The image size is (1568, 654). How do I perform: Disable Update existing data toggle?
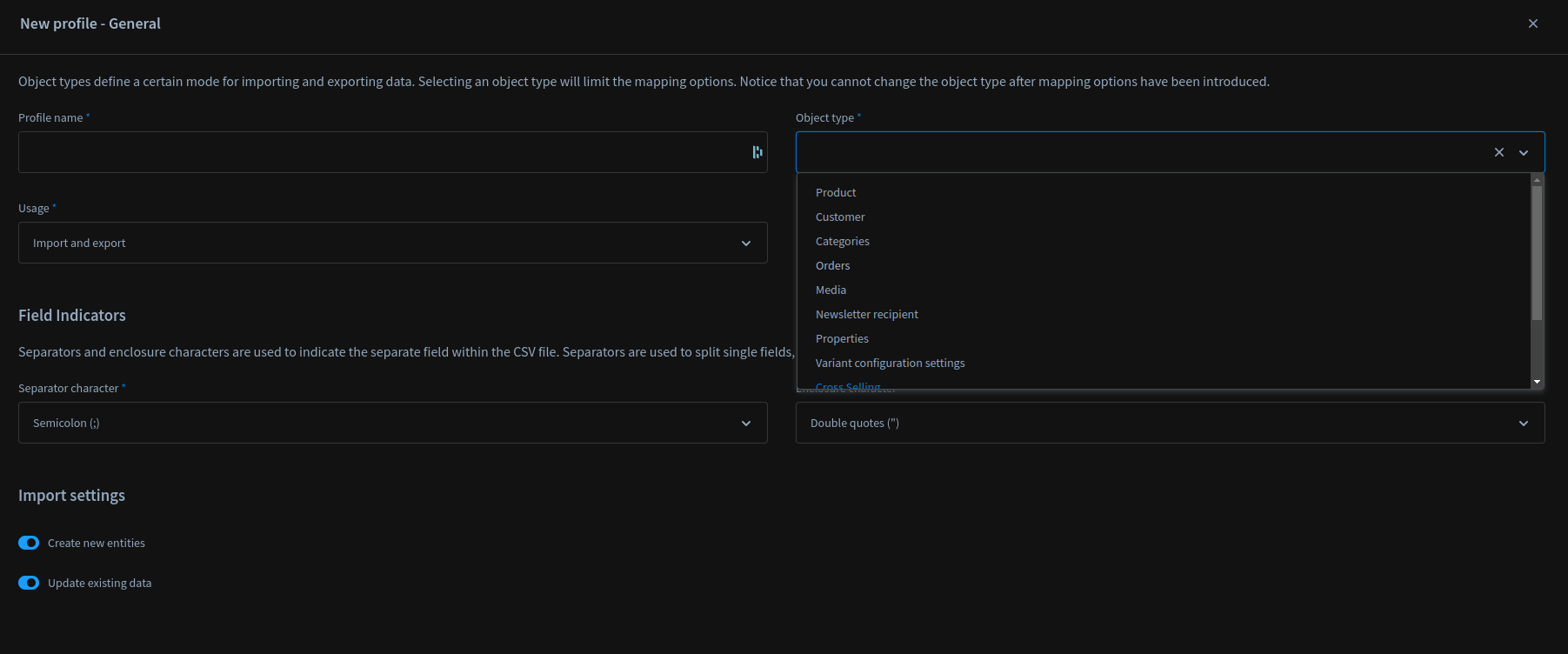coord(29,583)
